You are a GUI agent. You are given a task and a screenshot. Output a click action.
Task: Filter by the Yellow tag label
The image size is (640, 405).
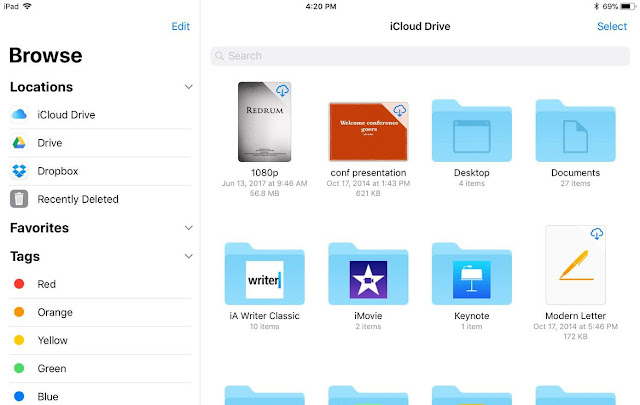53,340
